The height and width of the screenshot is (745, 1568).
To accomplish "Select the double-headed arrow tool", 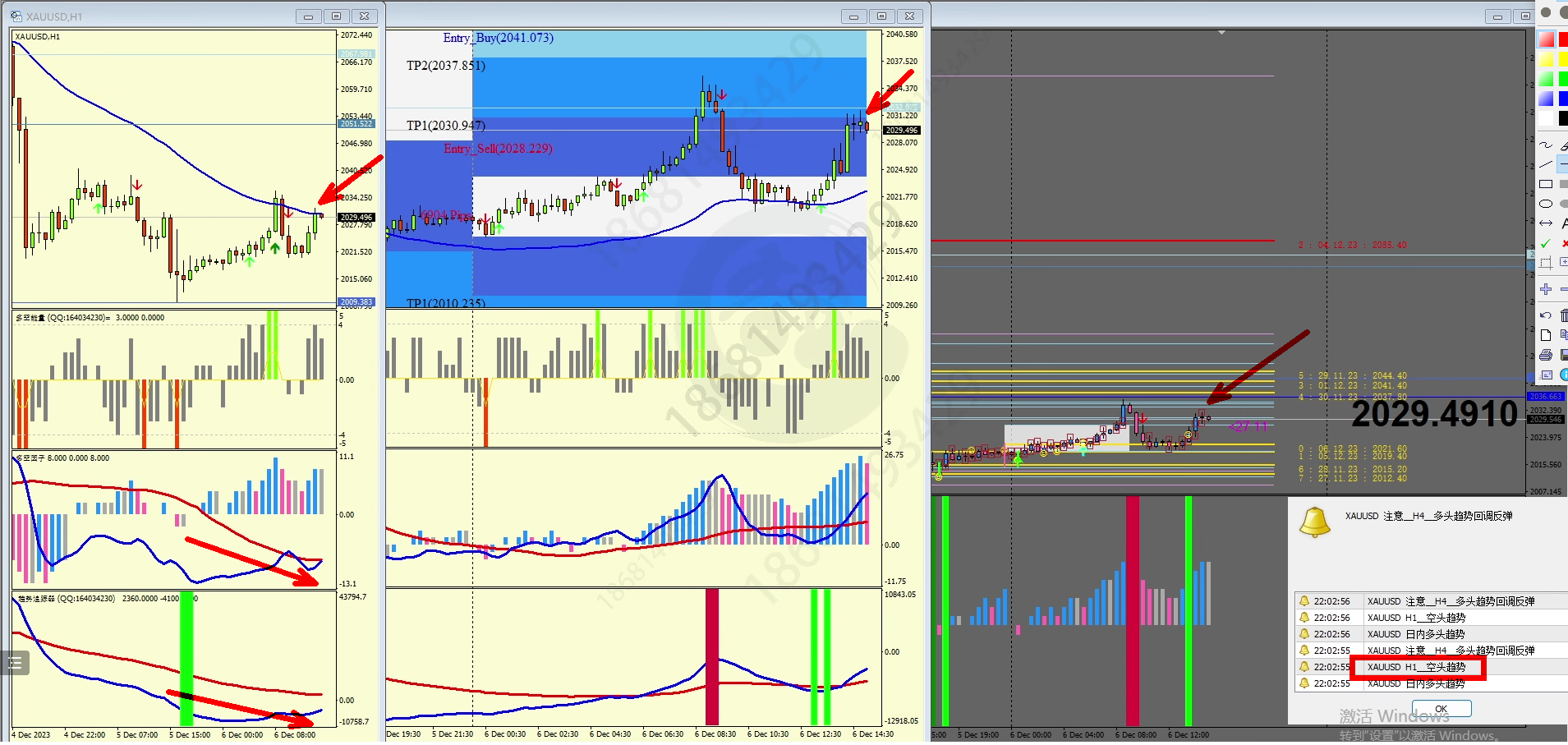I will tap(1546, 223).
